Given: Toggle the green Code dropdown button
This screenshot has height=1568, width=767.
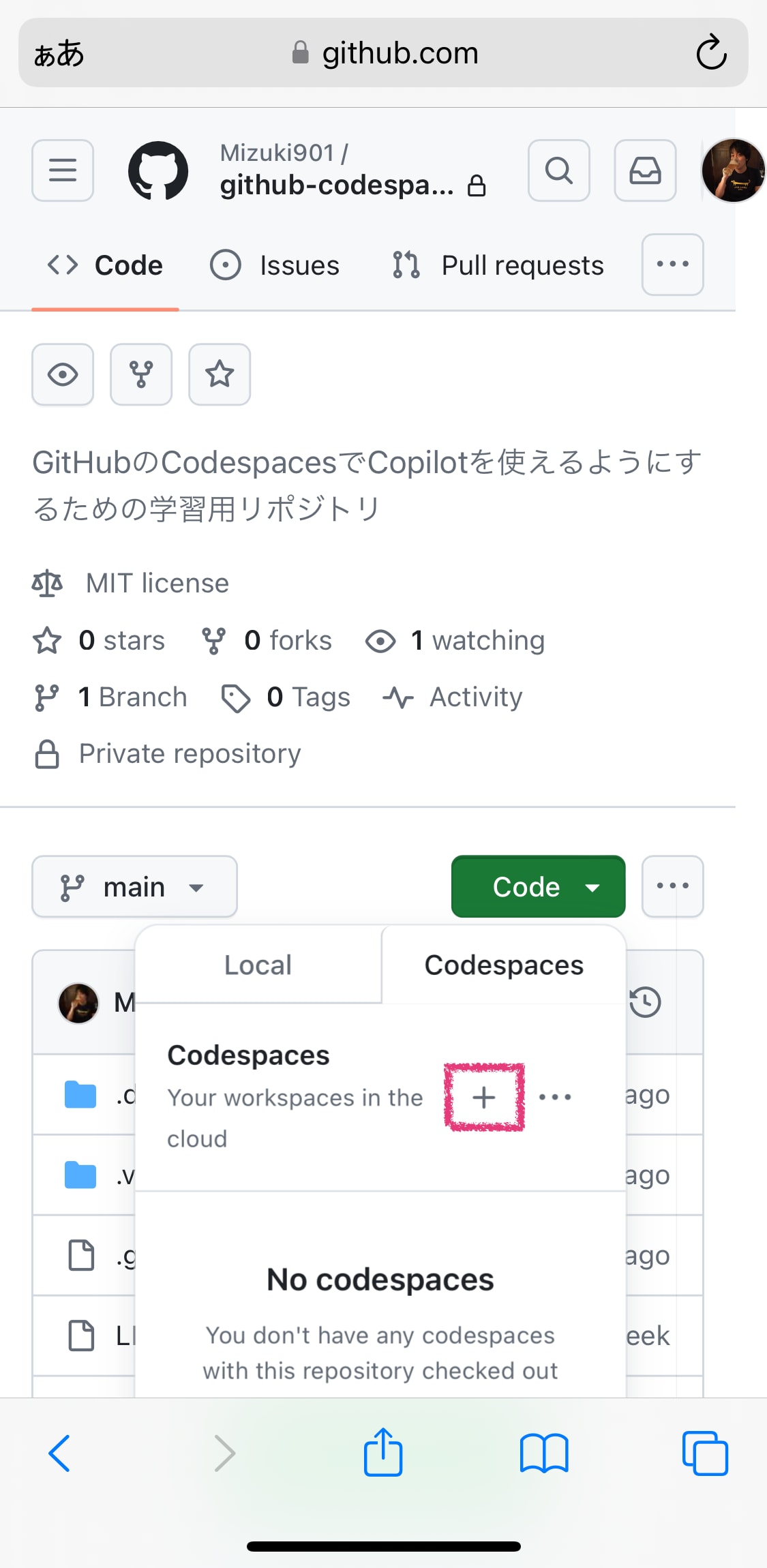Looking at the screenshot, I should (539, 887).
